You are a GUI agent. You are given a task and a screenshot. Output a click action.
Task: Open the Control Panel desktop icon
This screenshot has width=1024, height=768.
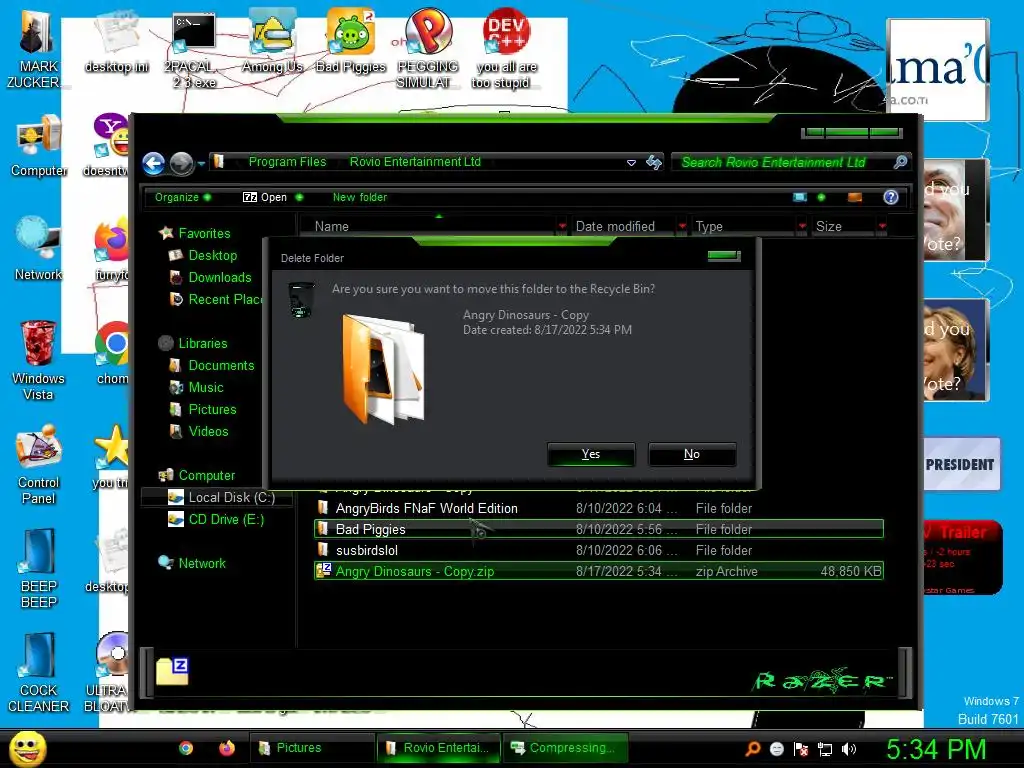(38, 464)
